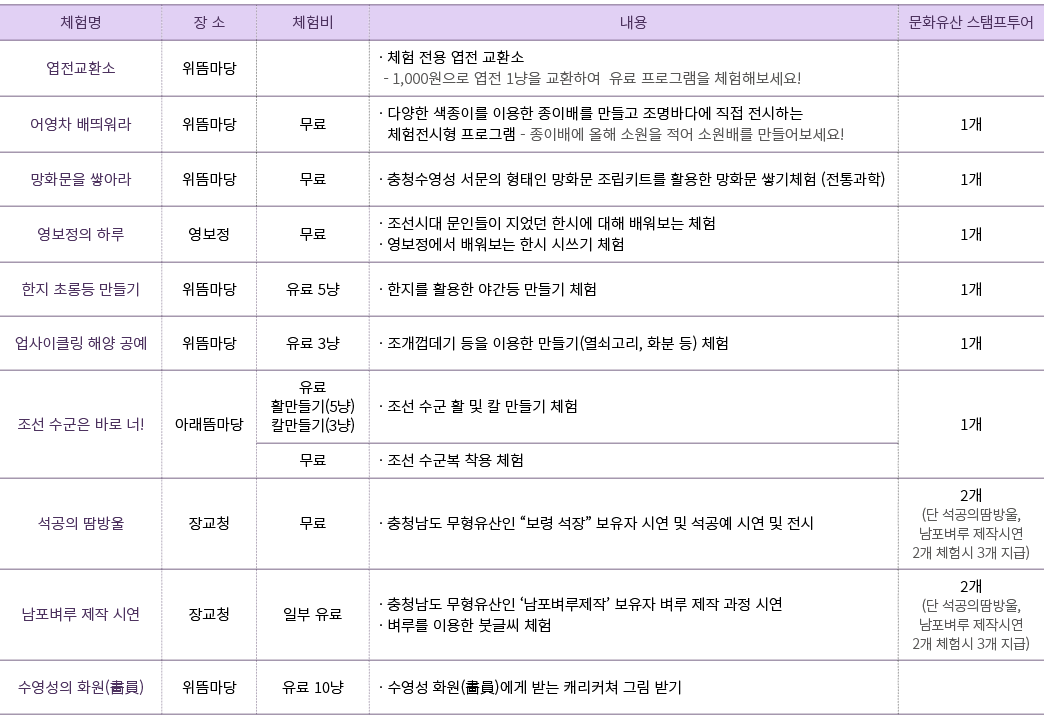Image resolution: width=1044 pixels, height=717 pixels.
Task: Click stamp count '1개' in 조선 수군은 바로 너! row
Action: pyautogui.click(x=971, y=425)
